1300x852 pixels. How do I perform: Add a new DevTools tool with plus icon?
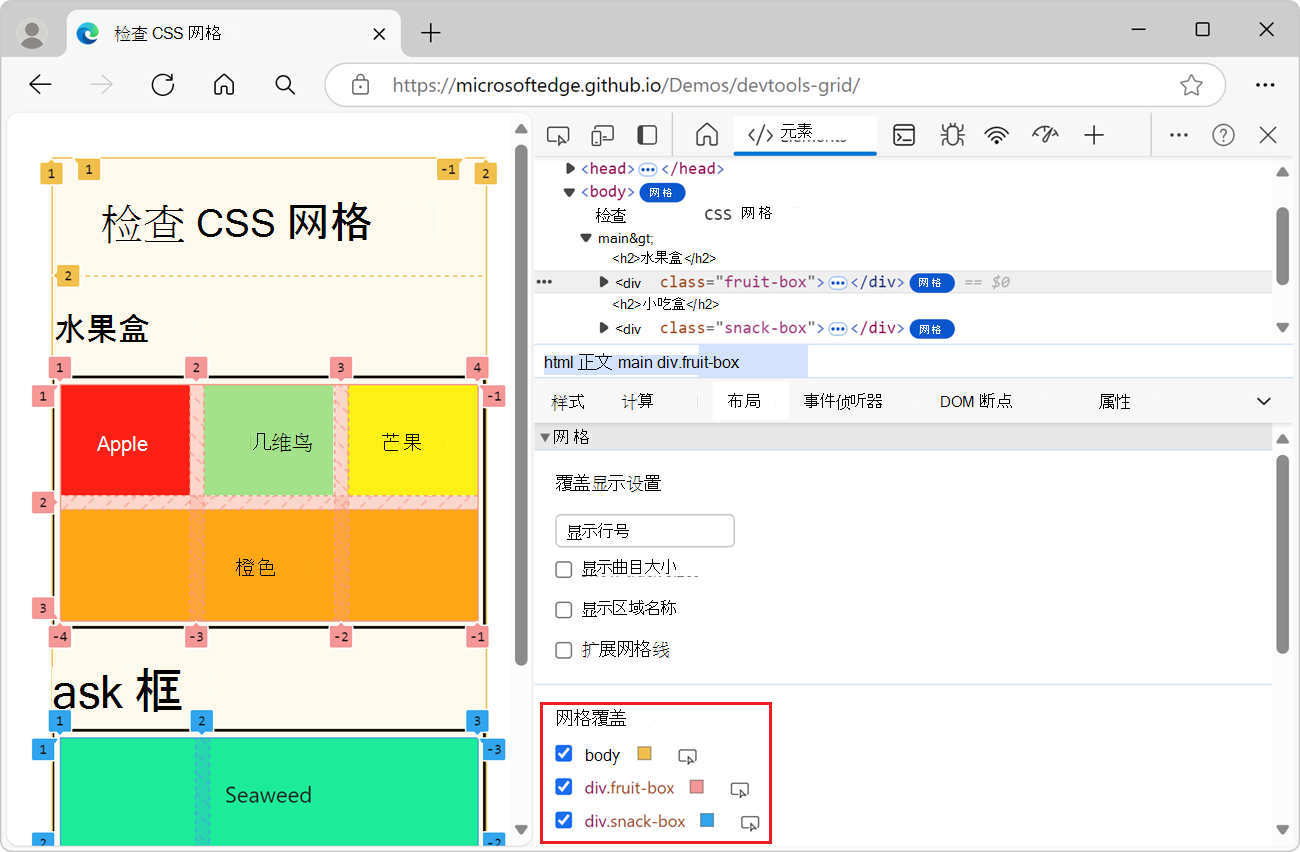point(1094,134)
